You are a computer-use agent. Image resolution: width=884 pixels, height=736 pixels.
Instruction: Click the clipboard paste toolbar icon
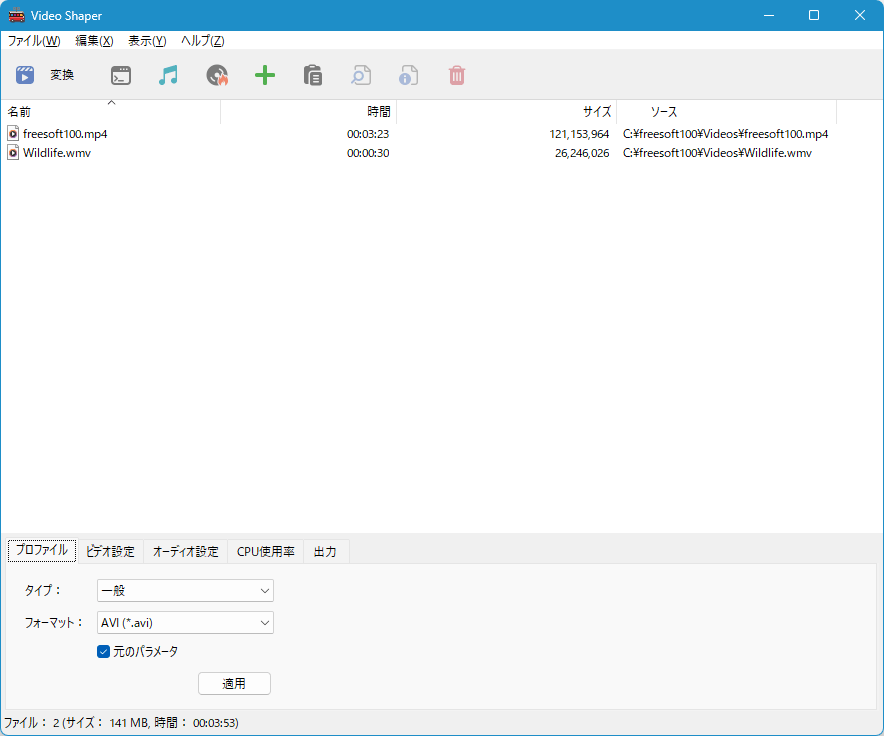pos(313,75)
